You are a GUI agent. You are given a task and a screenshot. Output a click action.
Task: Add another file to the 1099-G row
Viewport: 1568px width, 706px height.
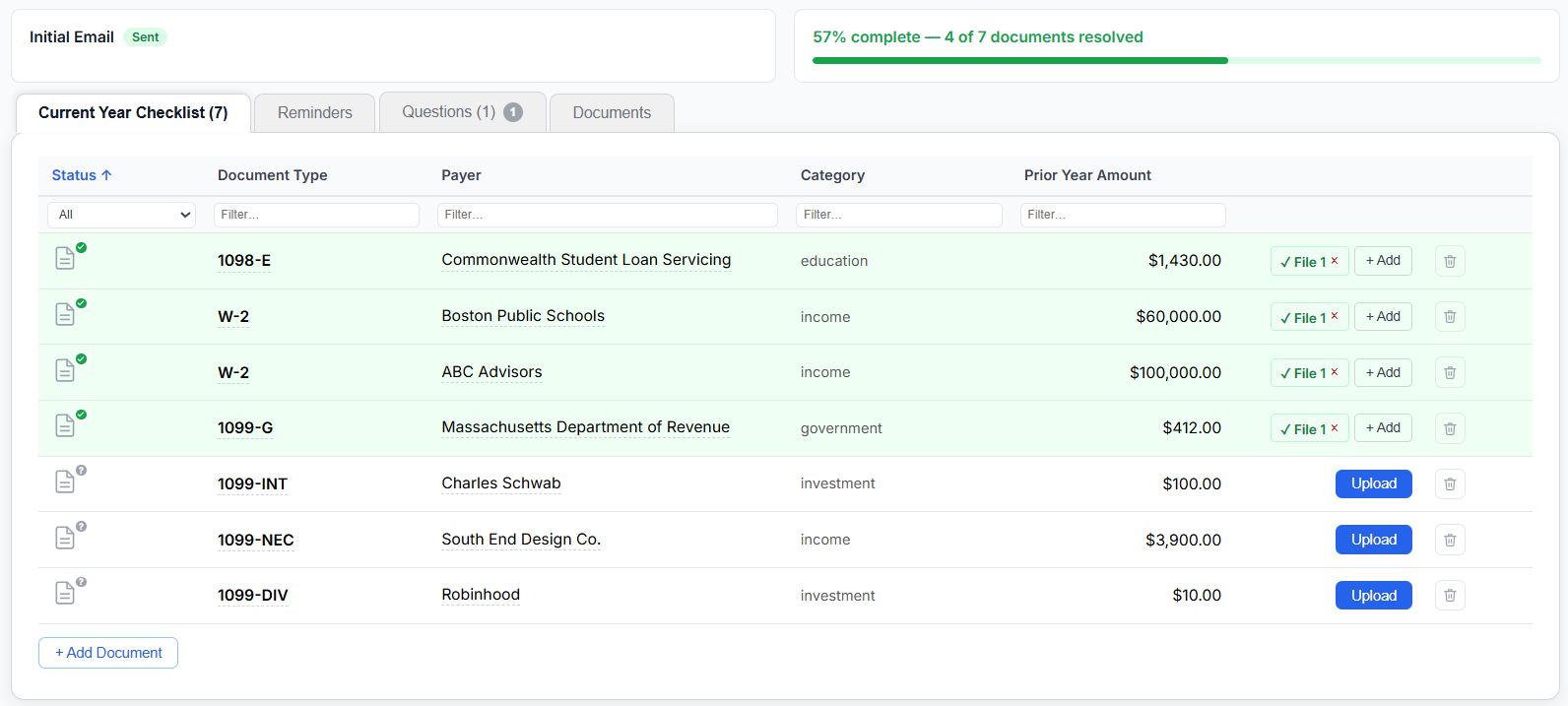tap(1383, 427)
